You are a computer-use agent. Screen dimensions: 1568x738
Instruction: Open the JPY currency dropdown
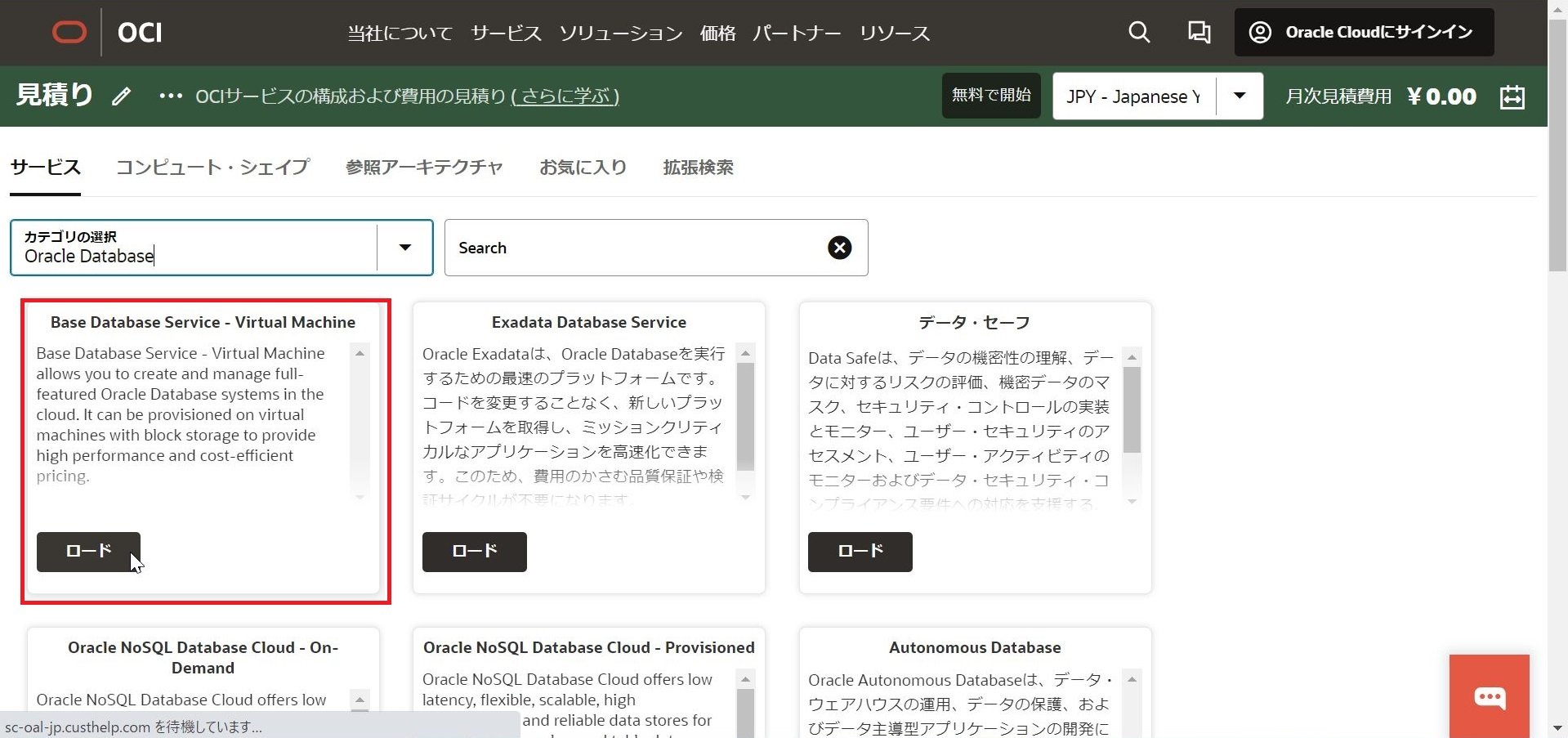[x=1239, y=96]
